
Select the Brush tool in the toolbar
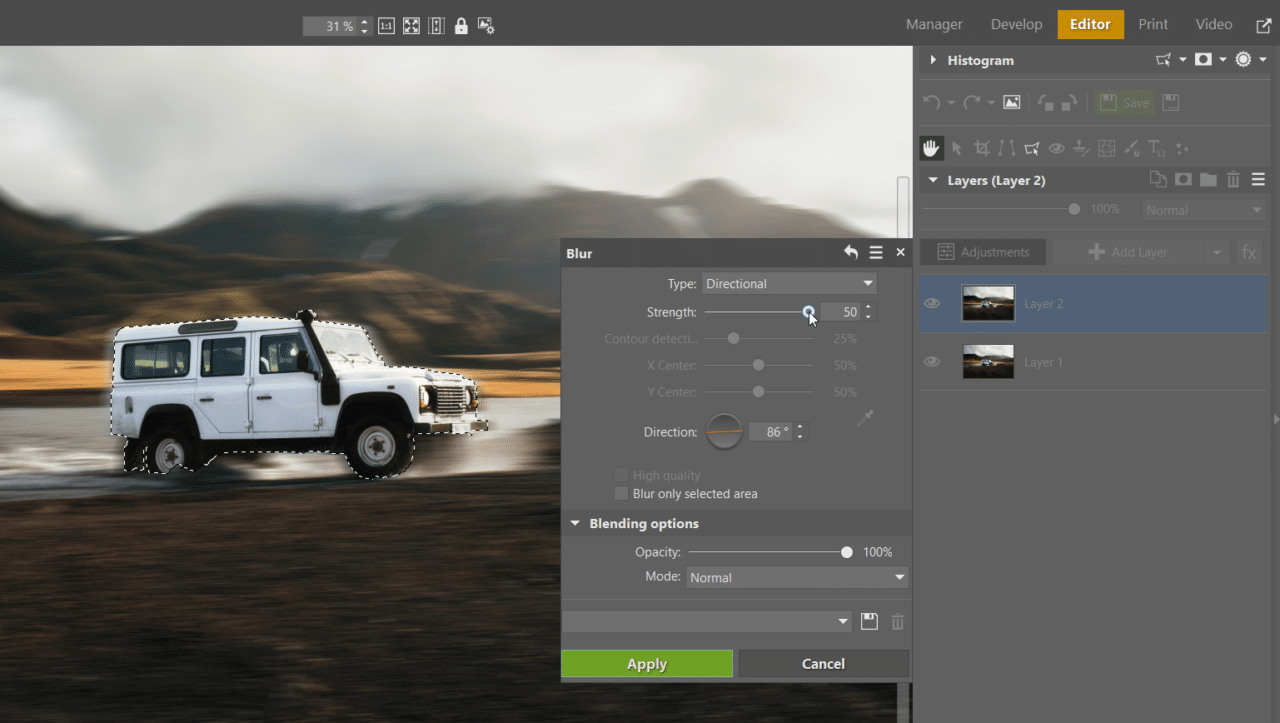pos(1131,148)
